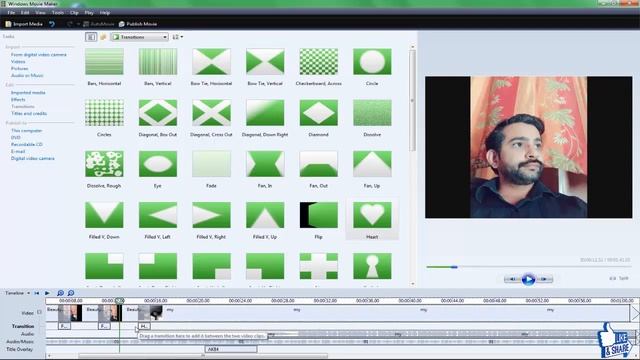Select the Filled V, Up transition
The image size is (640, 360).
(265, 215)
